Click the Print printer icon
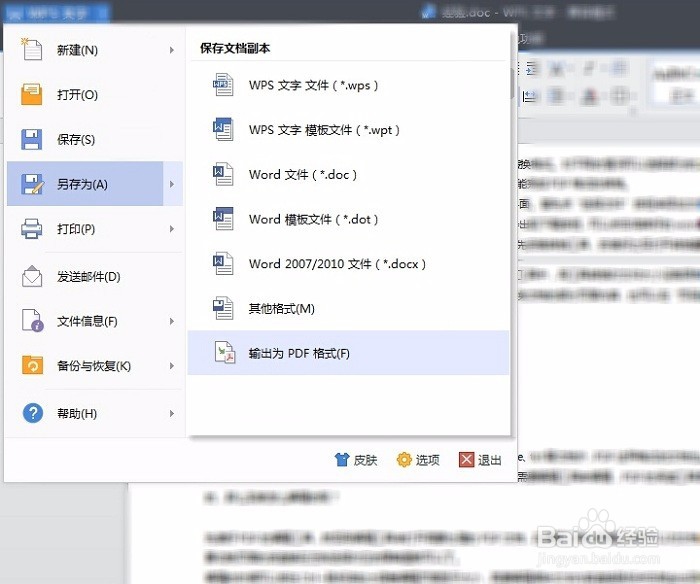700x584 pixels. (32, 229)
